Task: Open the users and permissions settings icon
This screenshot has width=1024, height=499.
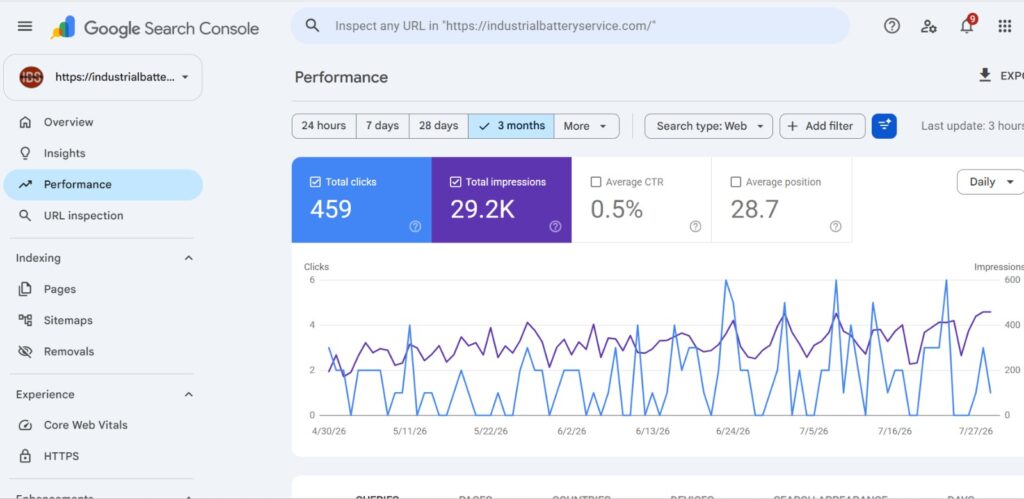Action: pyautogui.click(x=929, y=26)
